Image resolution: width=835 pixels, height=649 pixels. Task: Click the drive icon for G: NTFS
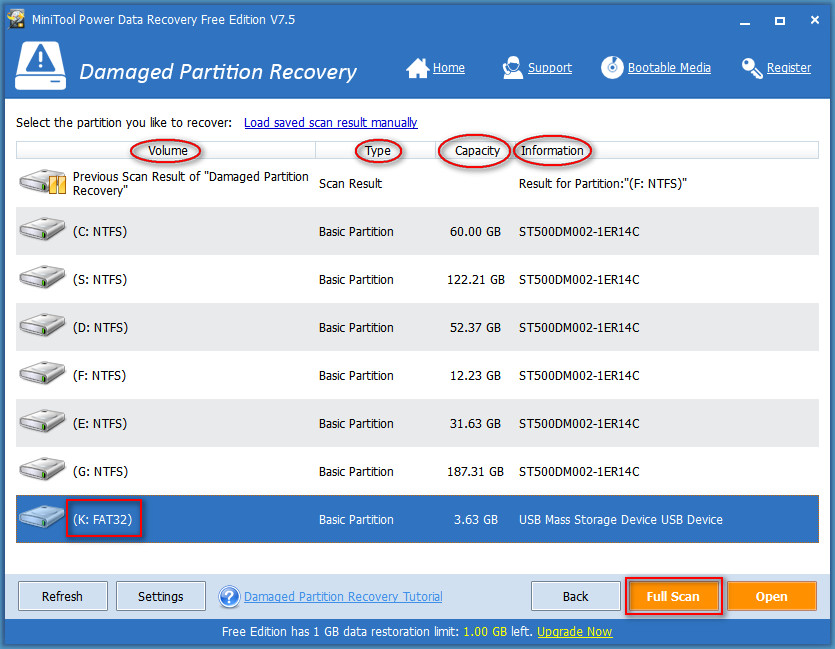(42, 469)
